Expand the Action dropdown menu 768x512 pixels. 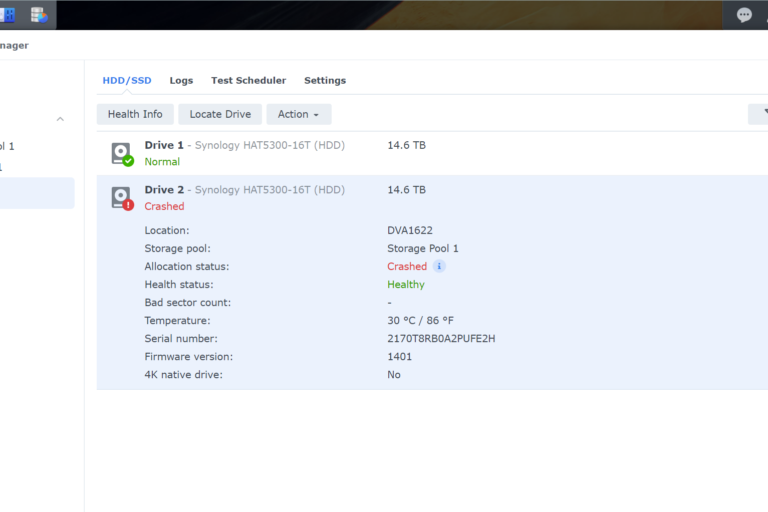click(298, 114)
